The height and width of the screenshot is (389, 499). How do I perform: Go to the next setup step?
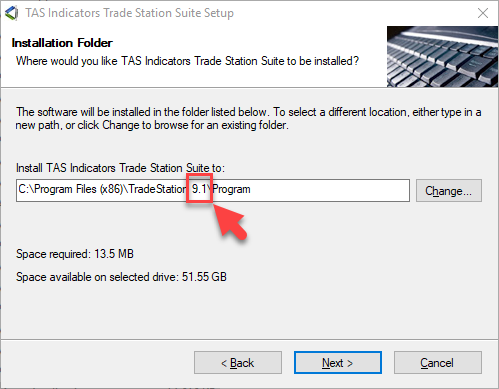click(338, 362)
